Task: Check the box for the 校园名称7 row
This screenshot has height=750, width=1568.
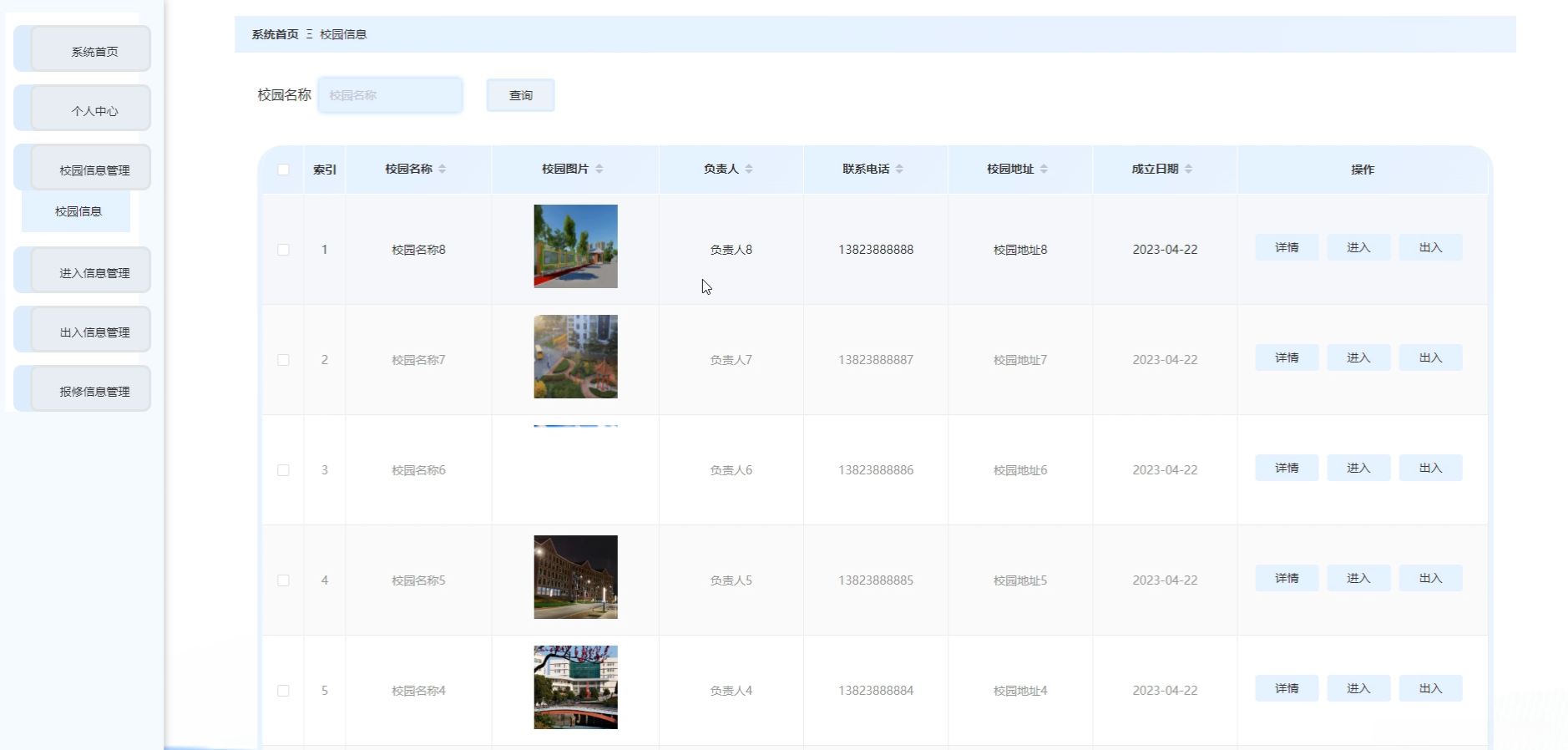Action: (x=283, y=360)
